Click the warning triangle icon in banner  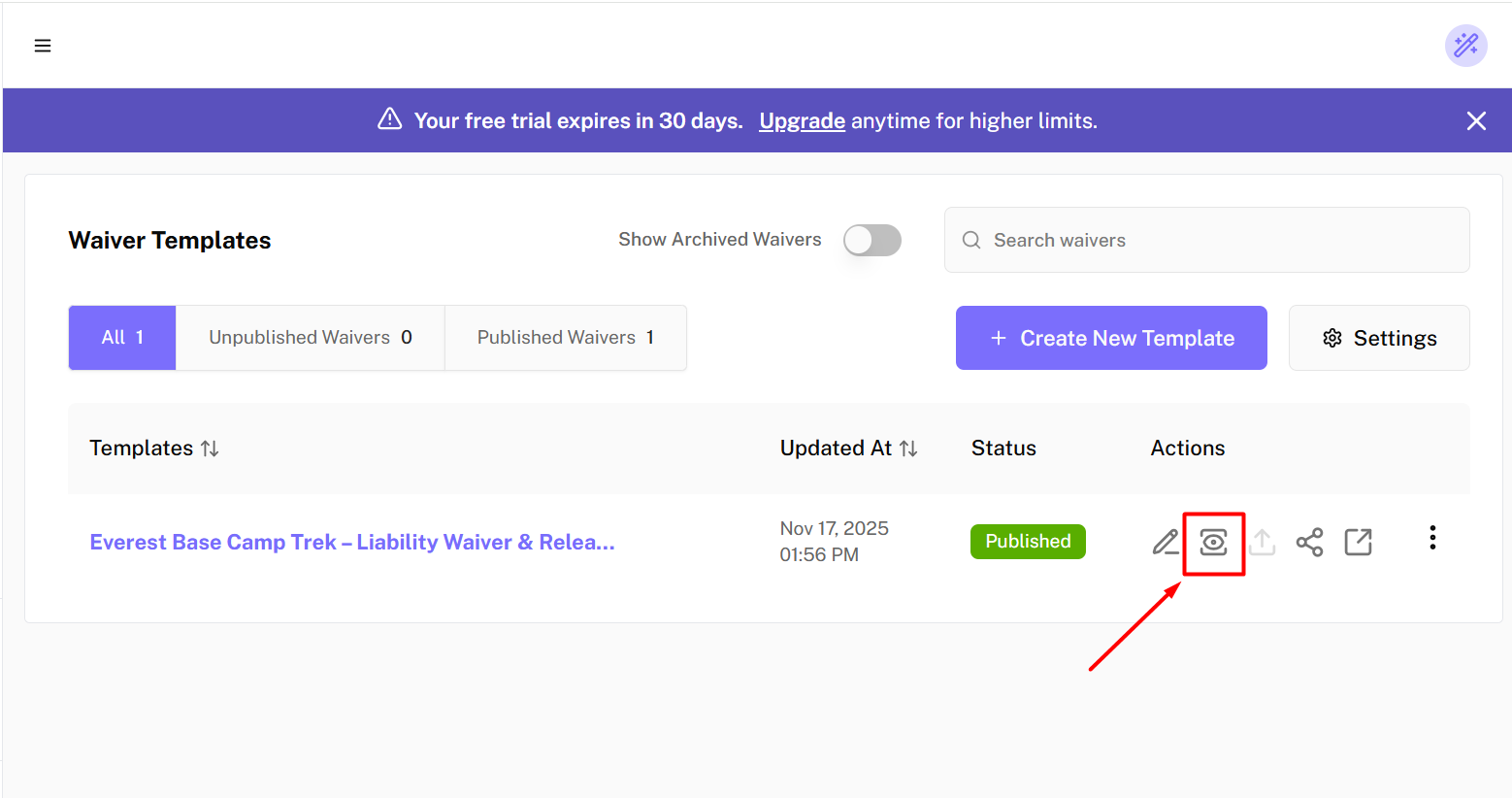tap(390, 119)
